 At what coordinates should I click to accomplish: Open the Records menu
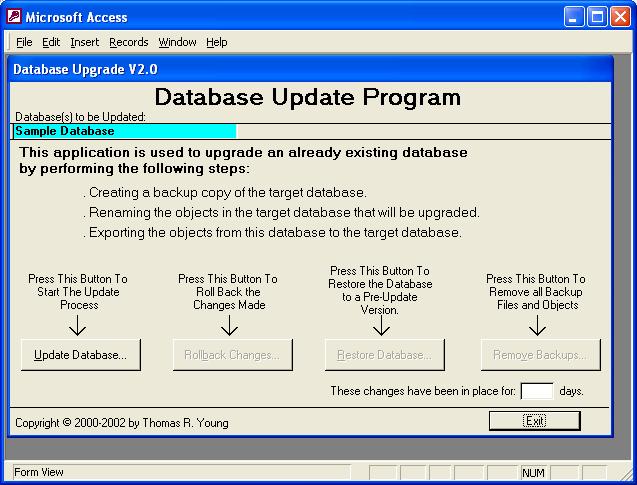click(x=128, y=42)
